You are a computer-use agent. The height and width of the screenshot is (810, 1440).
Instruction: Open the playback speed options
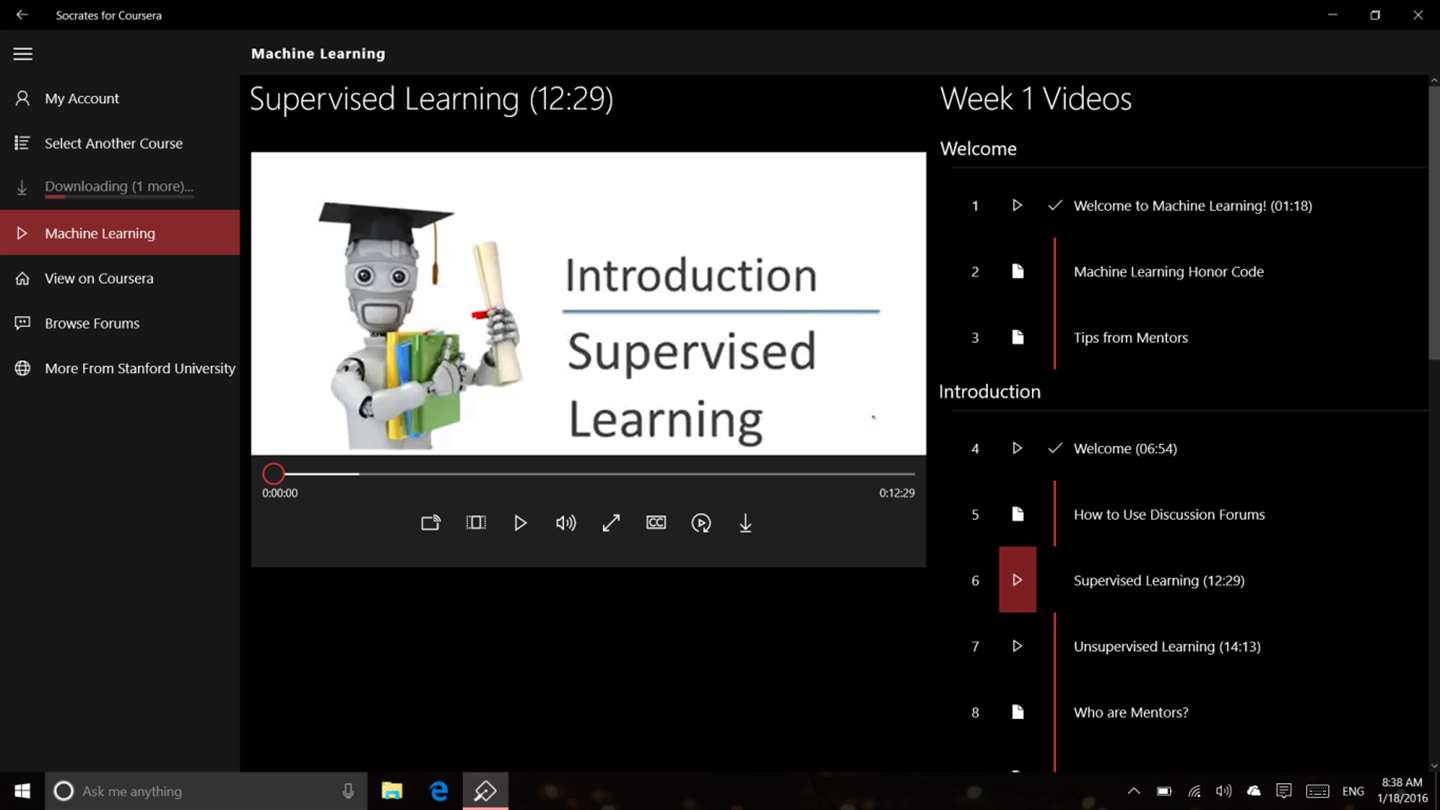tap(701, 523)
